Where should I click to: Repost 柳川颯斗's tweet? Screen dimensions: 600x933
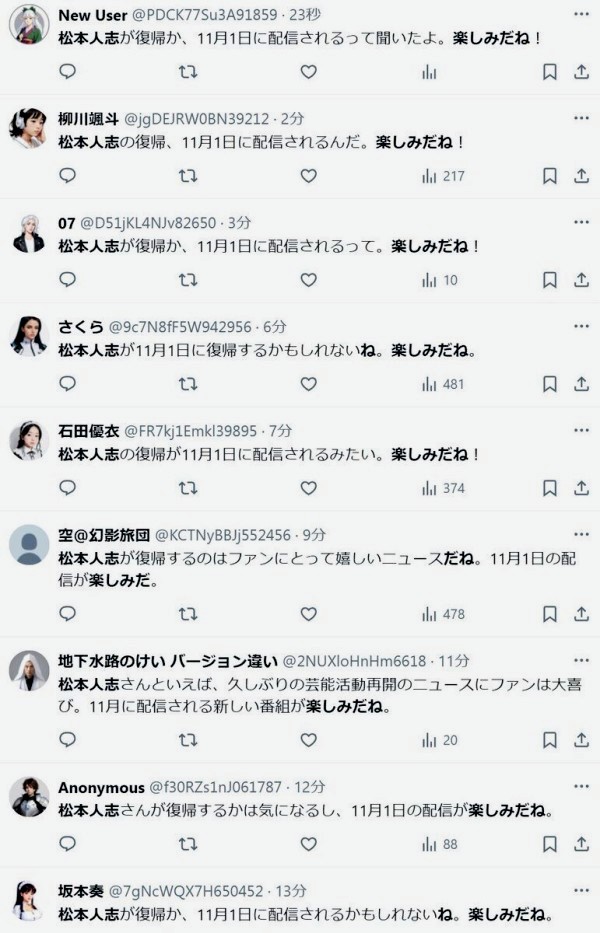187,176
